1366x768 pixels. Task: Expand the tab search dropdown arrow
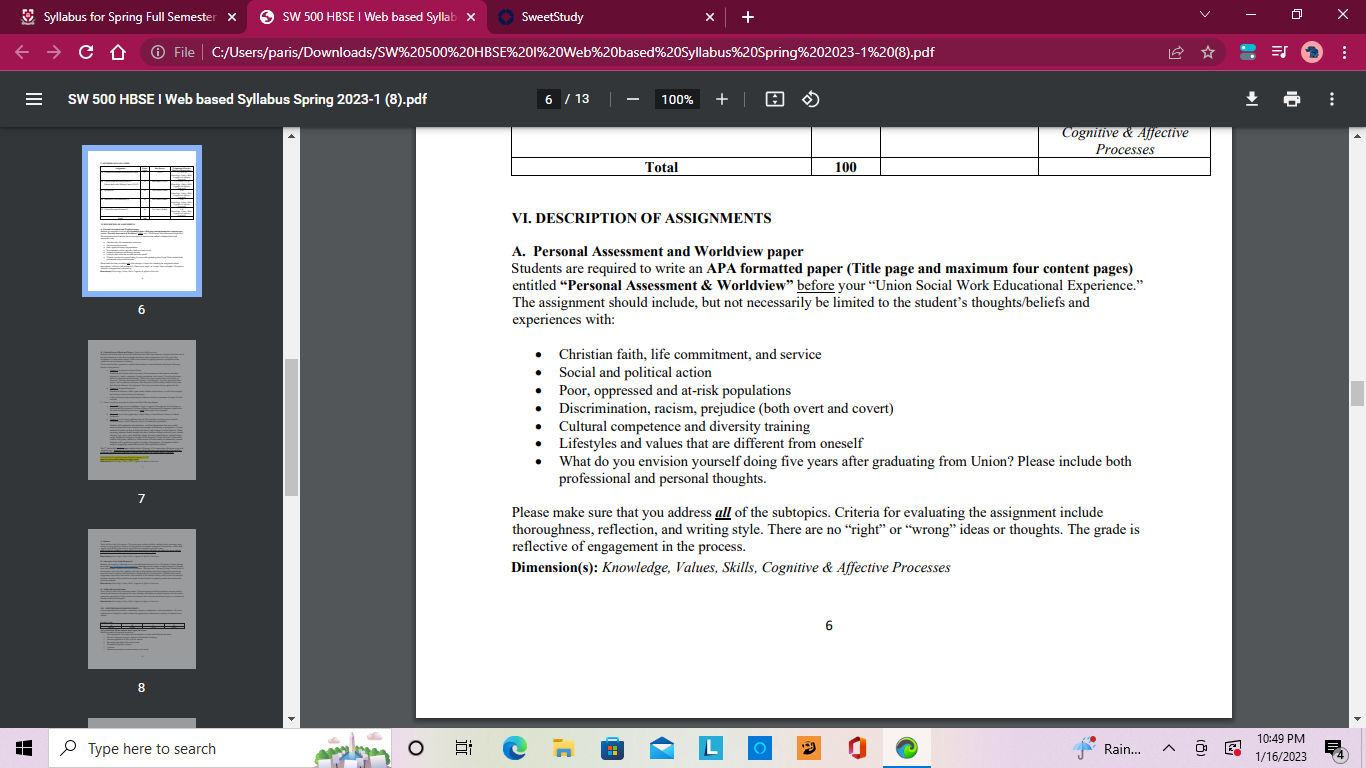(x=1204, y=15)
